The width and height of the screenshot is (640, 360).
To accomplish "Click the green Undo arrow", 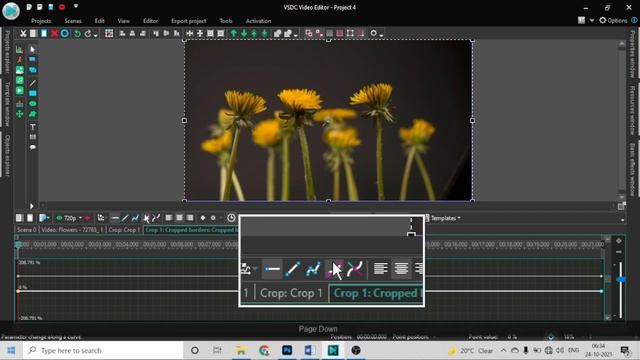I will click(77, 33).
